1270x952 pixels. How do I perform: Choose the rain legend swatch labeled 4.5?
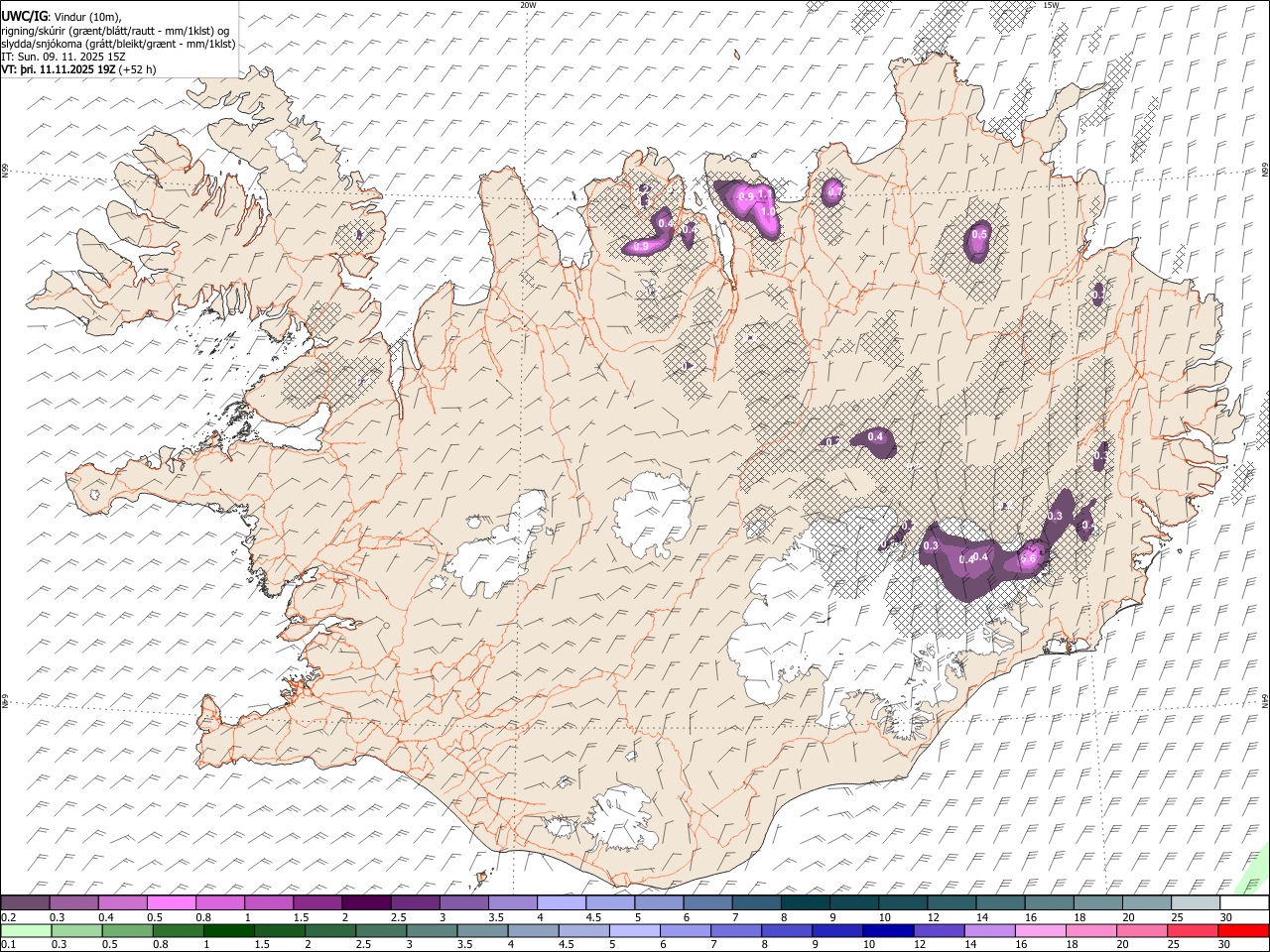583,930
